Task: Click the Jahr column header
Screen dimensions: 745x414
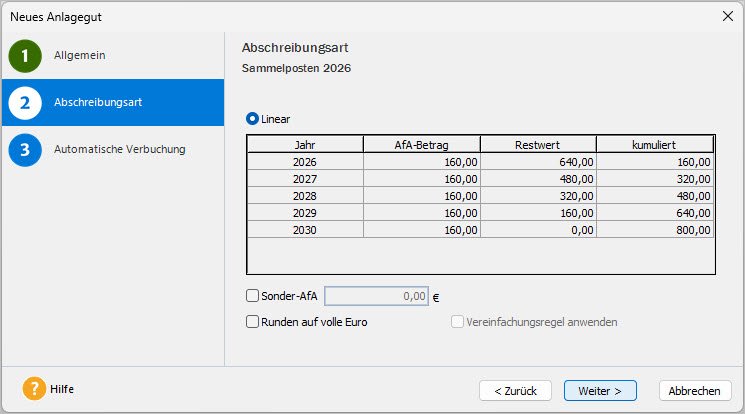Action: 304,144
